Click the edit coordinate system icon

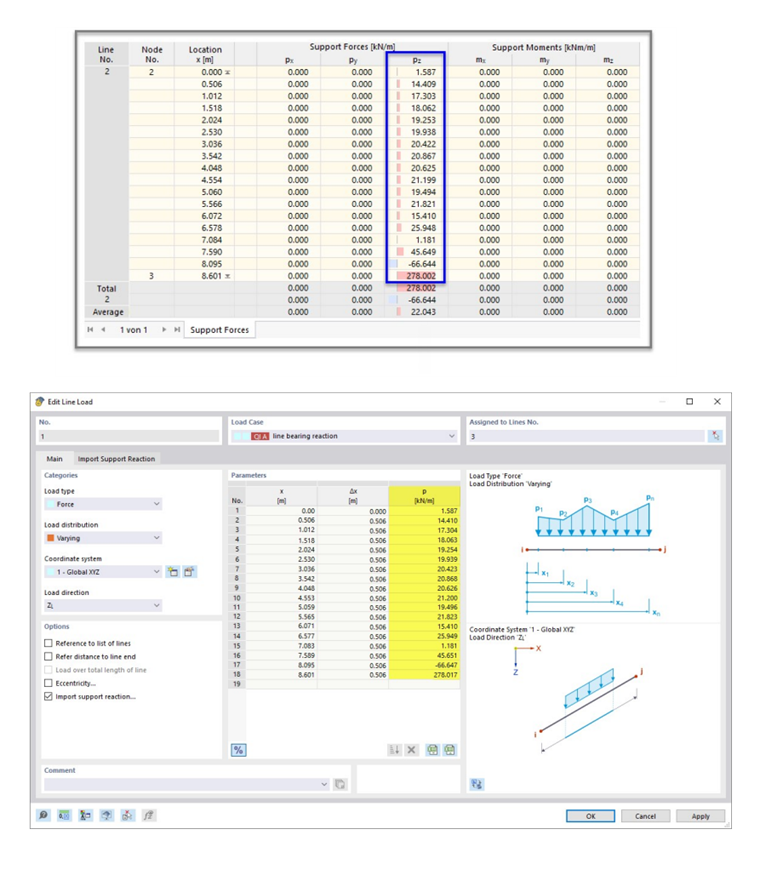point(189,572)
